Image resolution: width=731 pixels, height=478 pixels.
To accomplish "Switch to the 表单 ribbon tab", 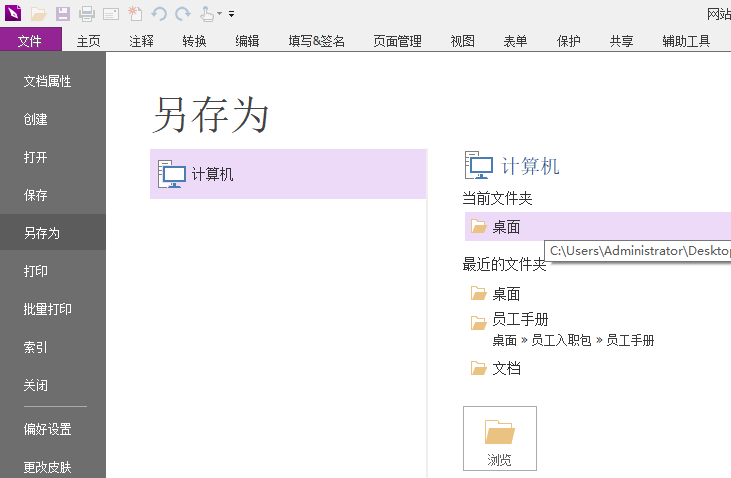I will pyautogui.click(x=515, y=41).
